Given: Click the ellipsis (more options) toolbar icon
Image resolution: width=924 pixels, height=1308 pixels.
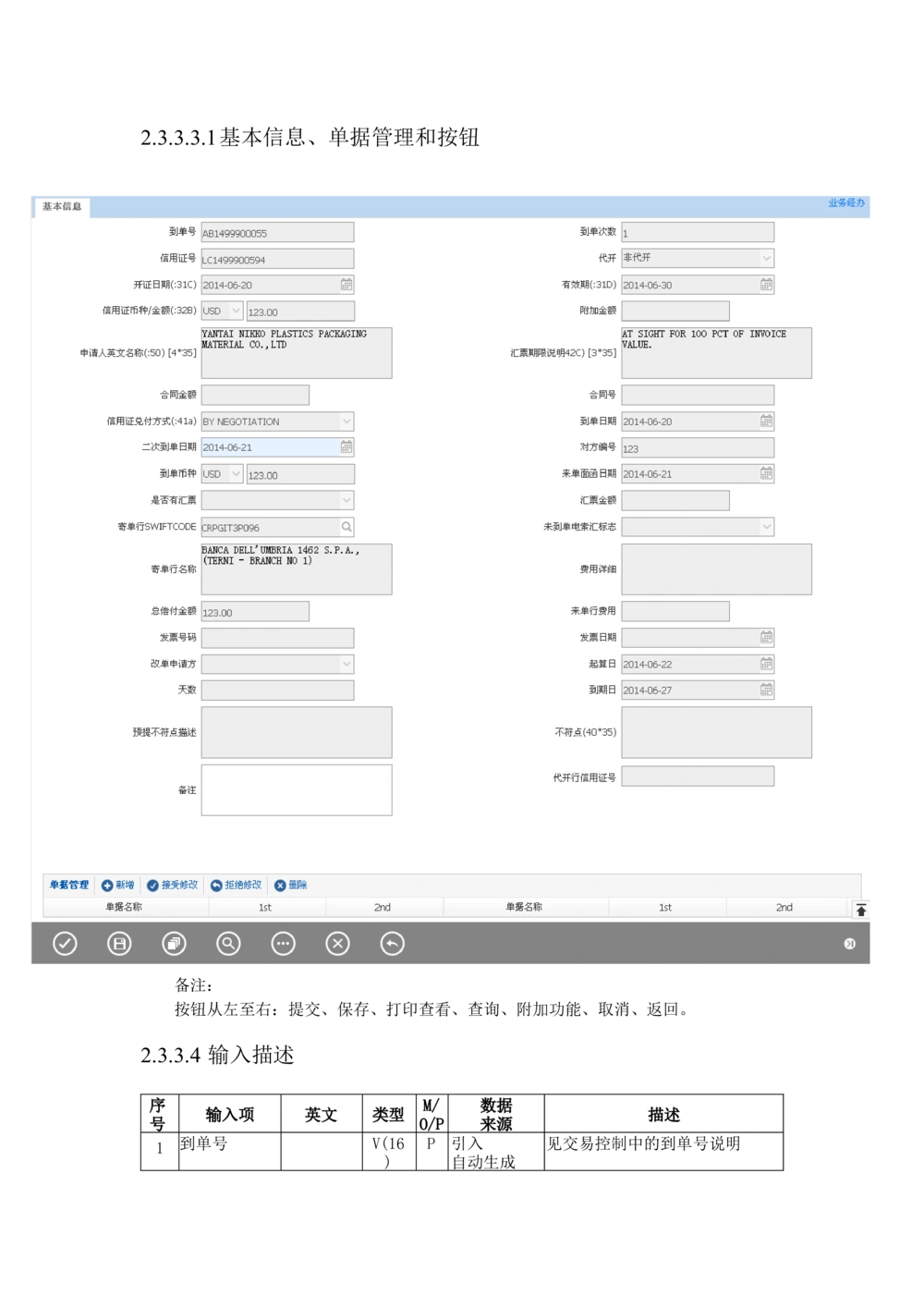Looking at the screenshot, I should [283, 944].
